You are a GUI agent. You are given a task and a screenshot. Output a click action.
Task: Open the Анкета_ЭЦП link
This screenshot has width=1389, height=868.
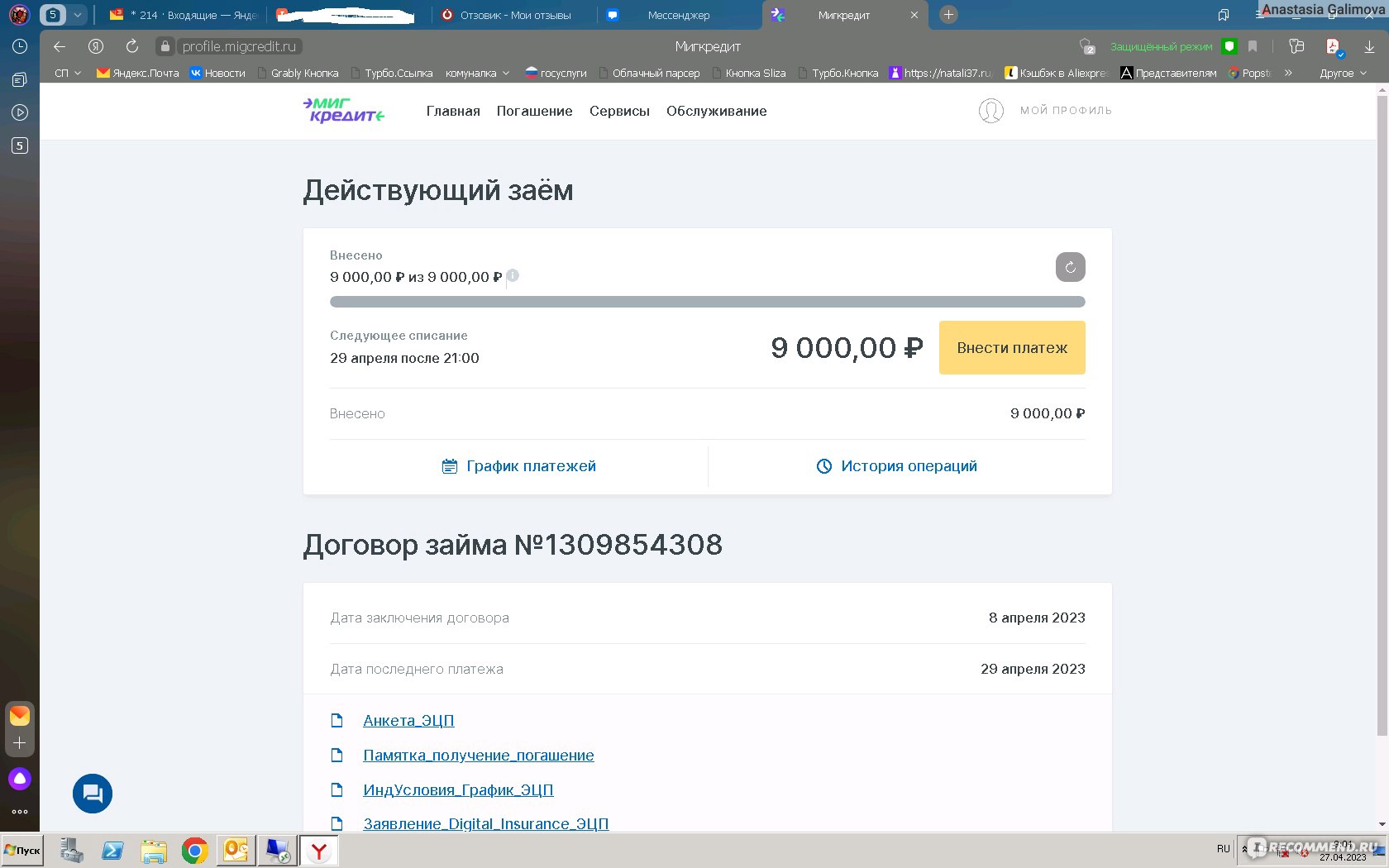coord(408,720)
